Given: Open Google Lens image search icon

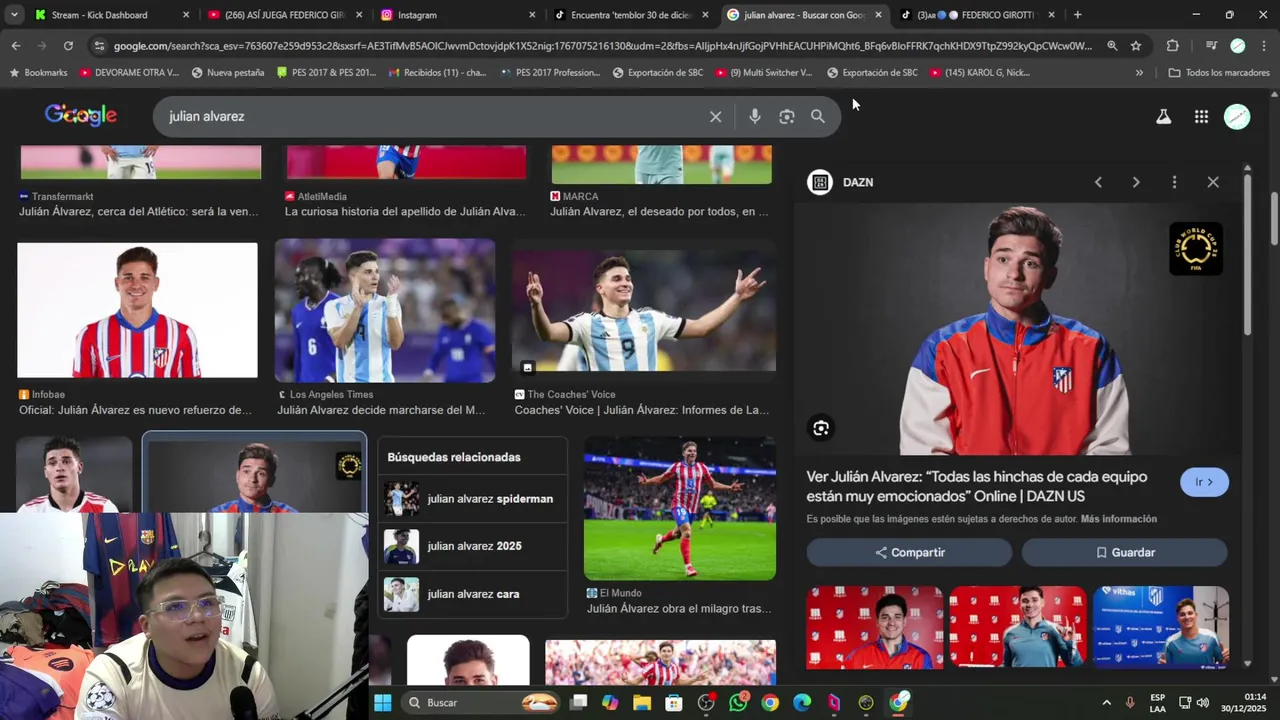Looking at the screenshot, I should [x=787, y=116].
